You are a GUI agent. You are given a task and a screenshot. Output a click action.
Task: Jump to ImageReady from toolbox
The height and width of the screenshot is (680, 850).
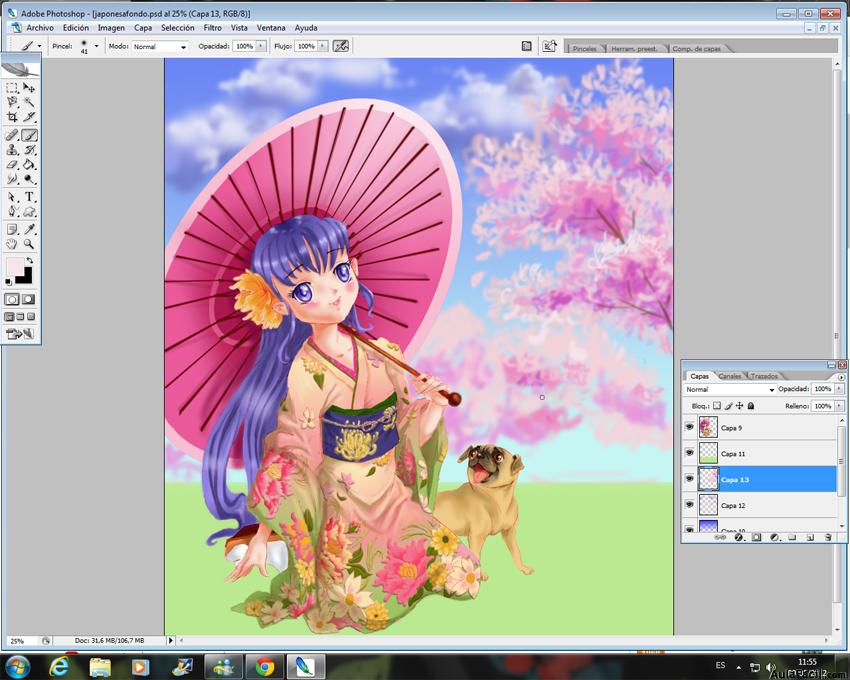(20, 334)
